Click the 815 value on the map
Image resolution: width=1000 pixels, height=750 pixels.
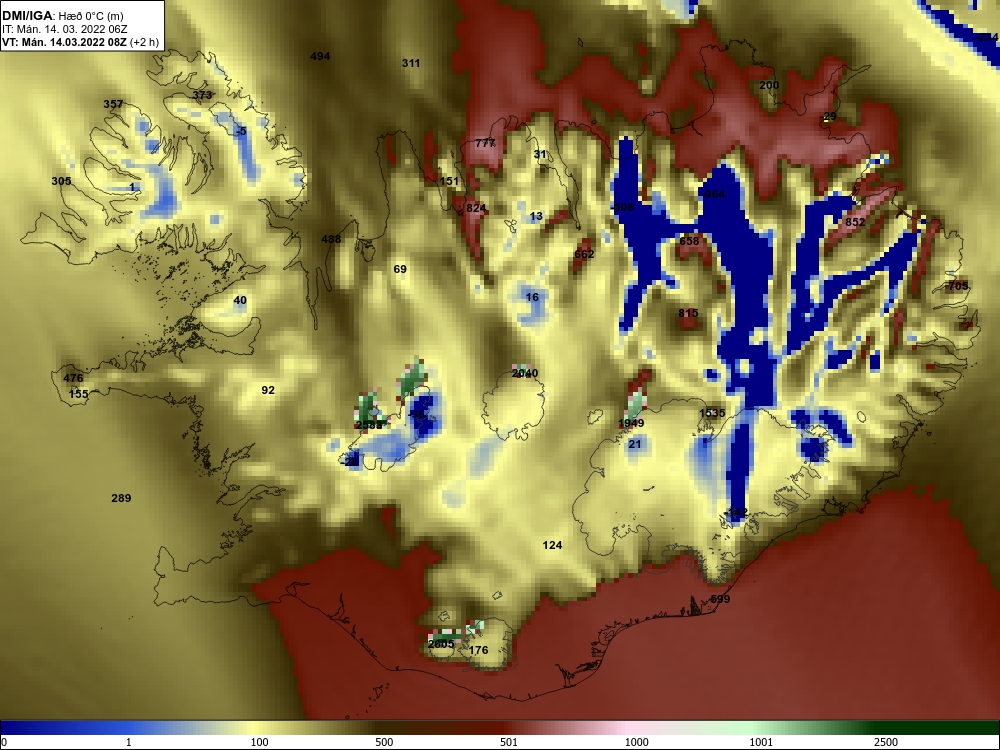pyautogui.click(x=688, y=313)
